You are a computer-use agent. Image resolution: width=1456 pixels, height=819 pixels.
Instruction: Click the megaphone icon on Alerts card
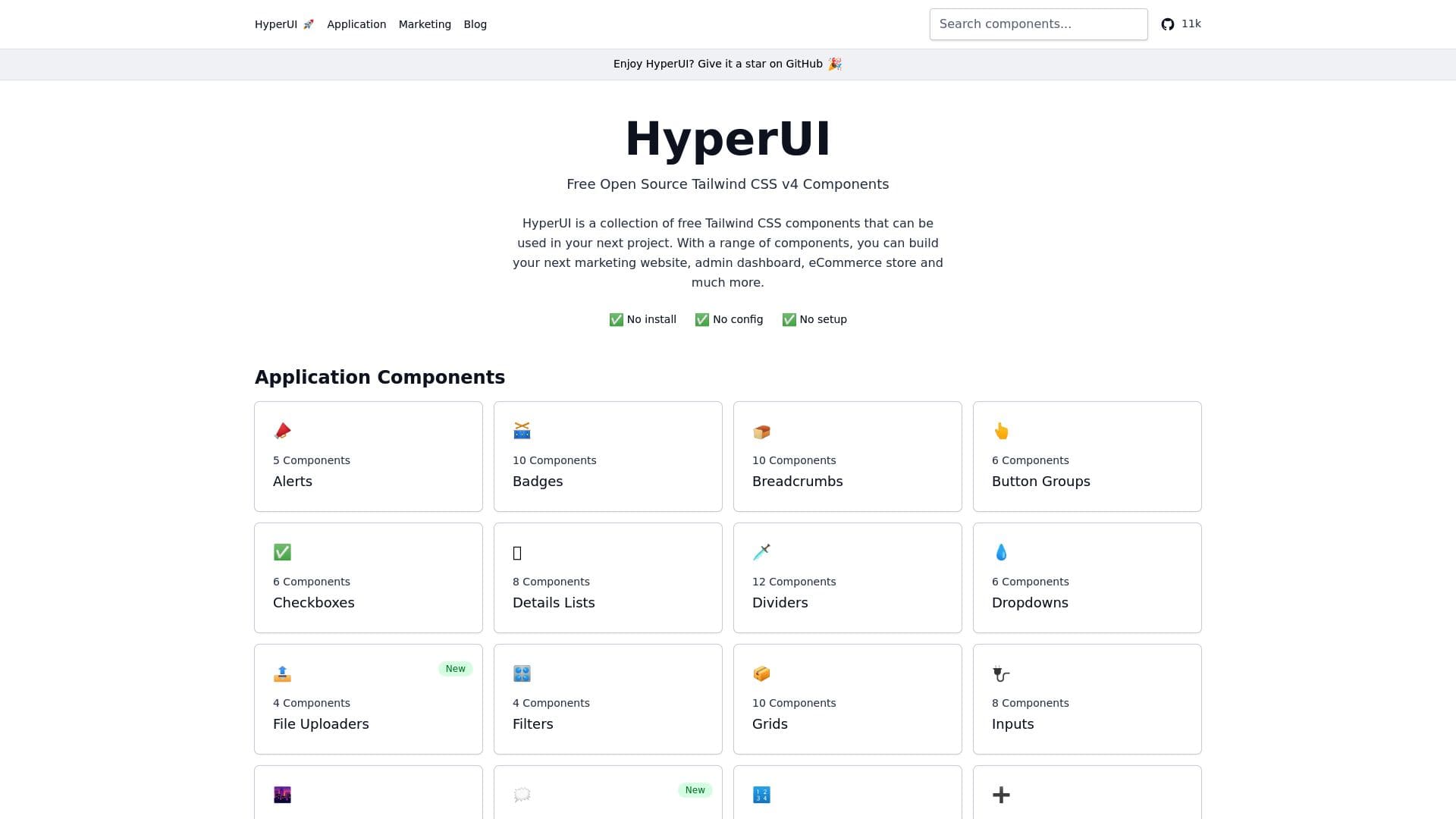(282, 431)
